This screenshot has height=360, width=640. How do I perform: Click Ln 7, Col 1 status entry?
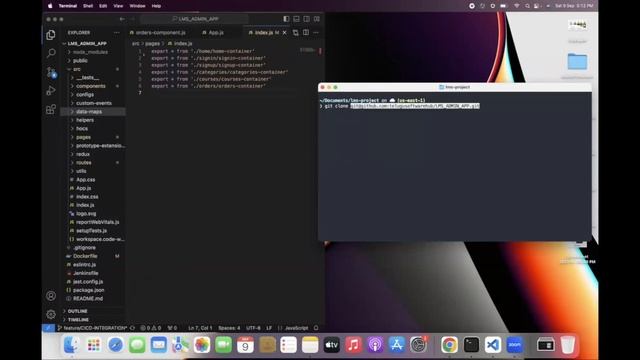click(200, 328)
